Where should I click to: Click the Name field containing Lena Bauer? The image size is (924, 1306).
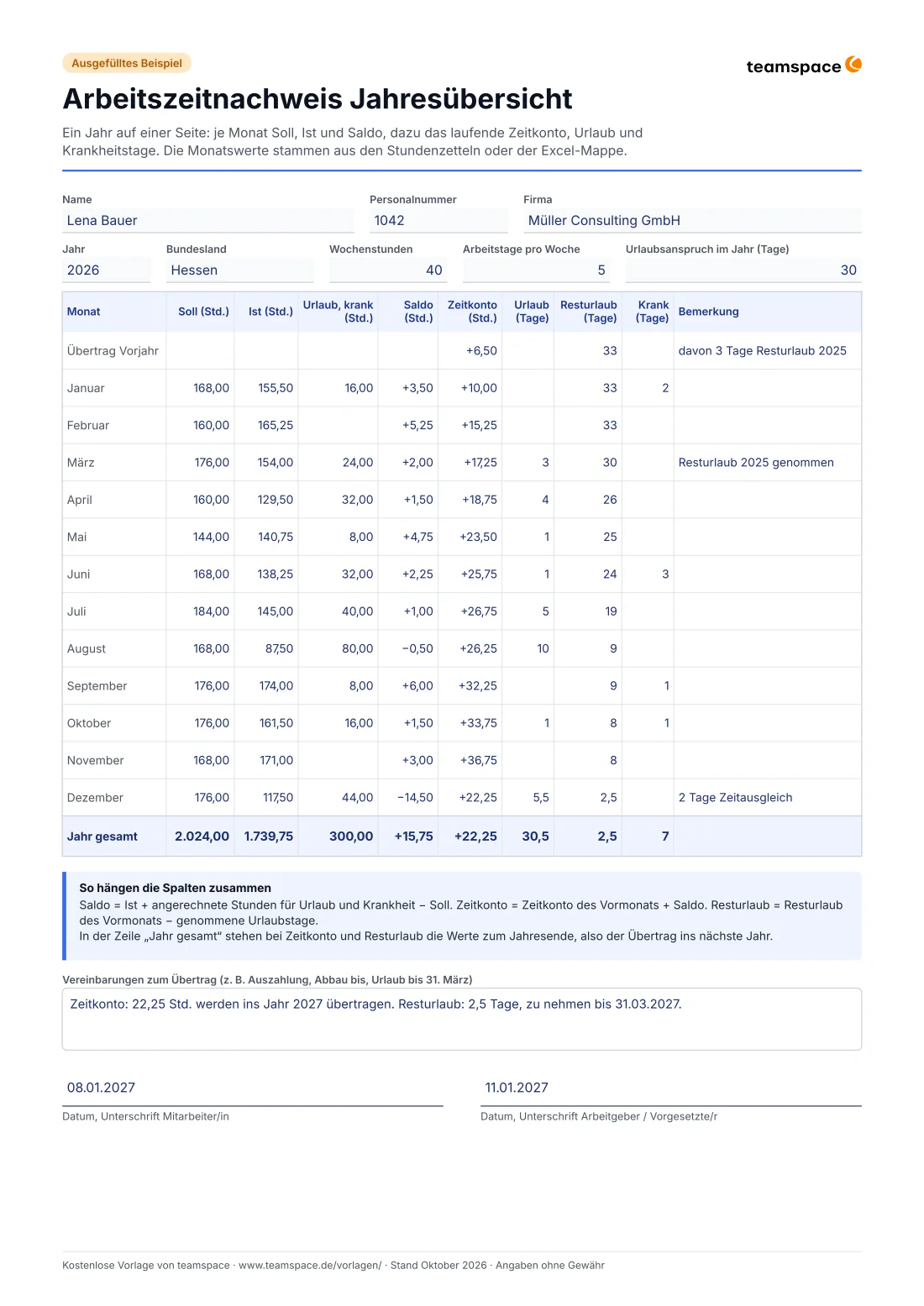208,221
